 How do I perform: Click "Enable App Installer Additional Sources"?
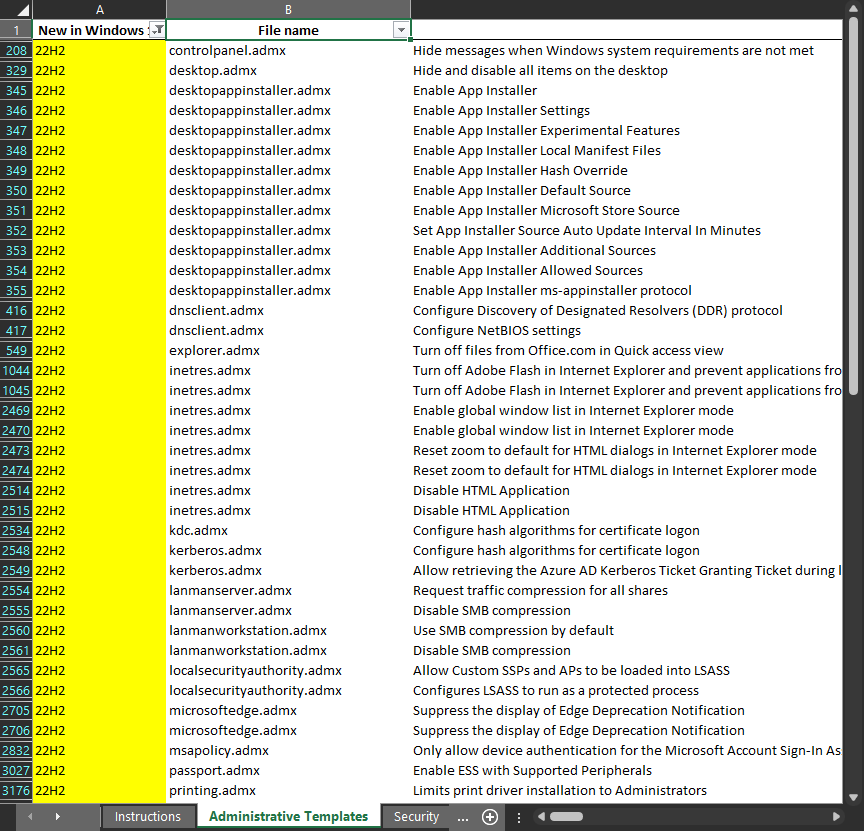(x=534, y=251)
